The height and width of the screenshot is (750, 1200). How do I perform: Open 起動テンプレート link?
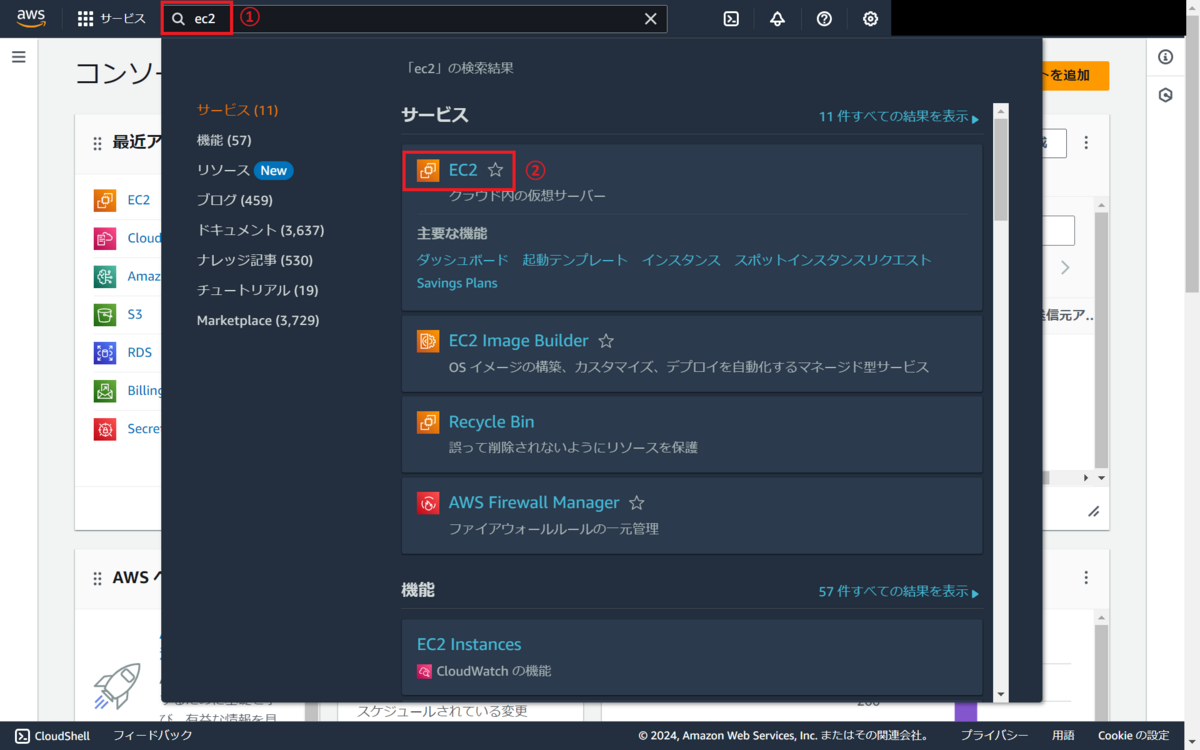[x=575, y=260]
